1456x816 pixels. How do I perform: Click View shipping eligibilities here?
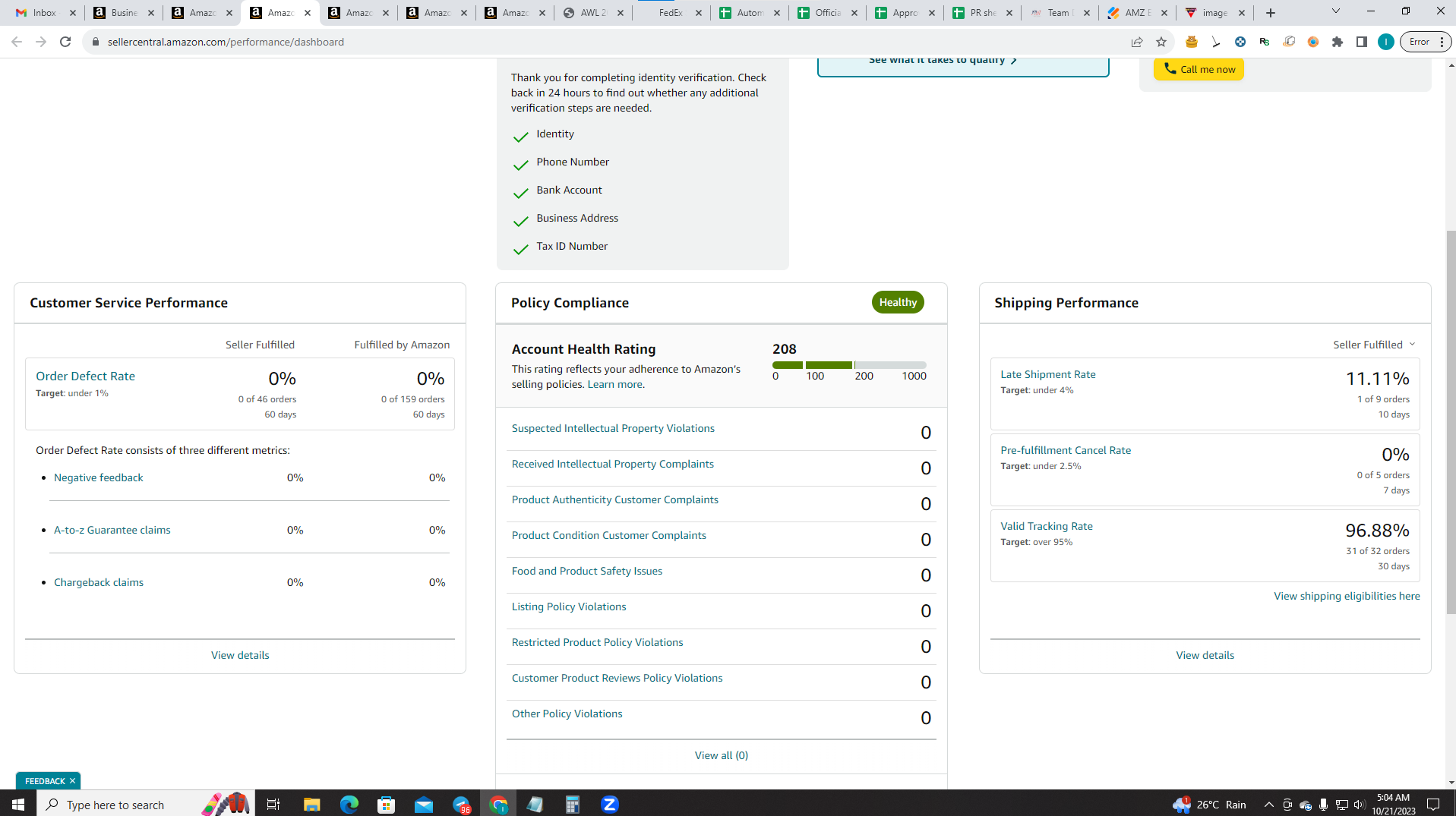click(x=1347, y=597)
